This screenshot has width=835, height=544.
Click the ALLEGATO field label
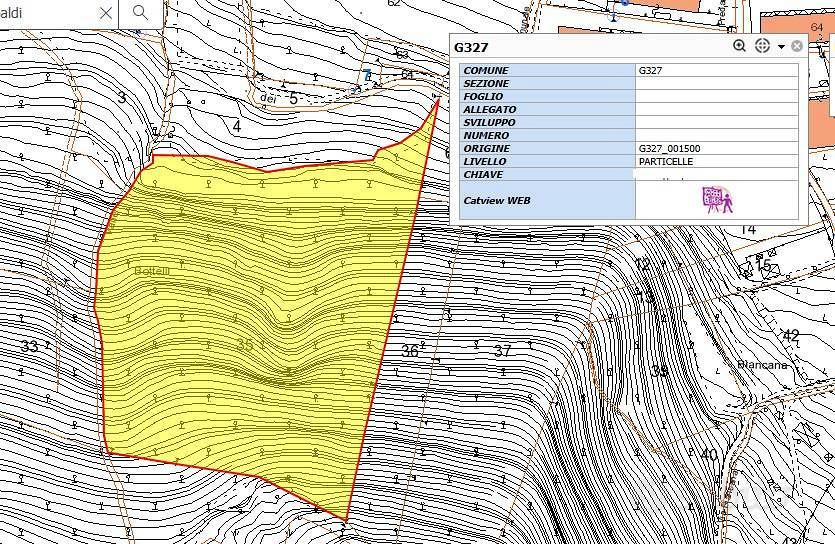pyautogui.click(x=489, y=110)
